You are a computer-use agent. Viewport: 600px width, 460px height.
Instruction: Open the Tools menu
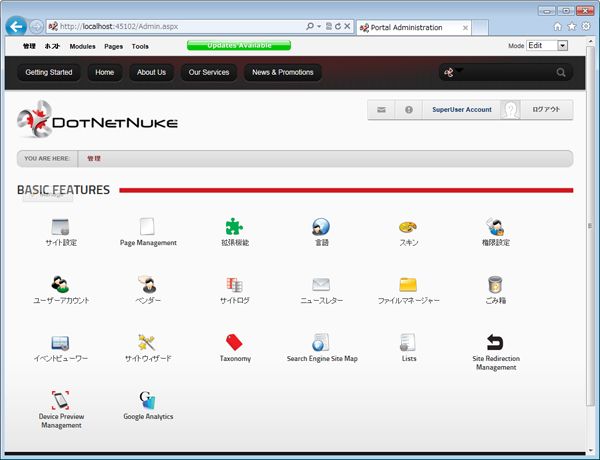(x=140, y=46)
